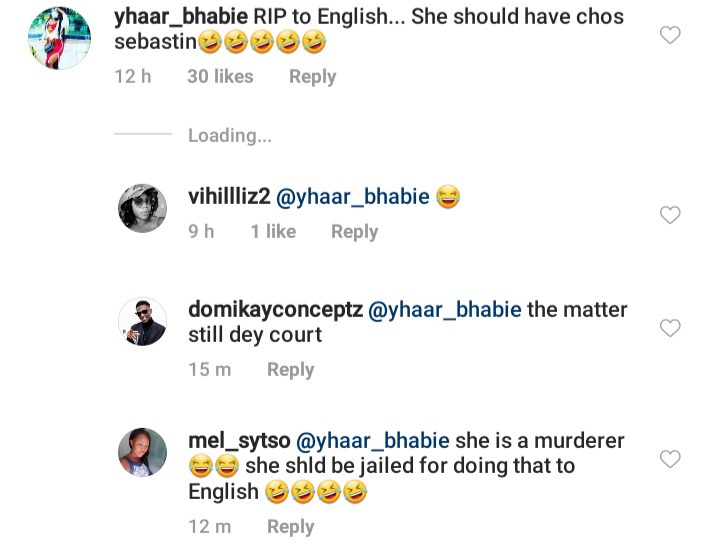
Task: Tap the Loading replies expander line
Action: coord(193,135)
